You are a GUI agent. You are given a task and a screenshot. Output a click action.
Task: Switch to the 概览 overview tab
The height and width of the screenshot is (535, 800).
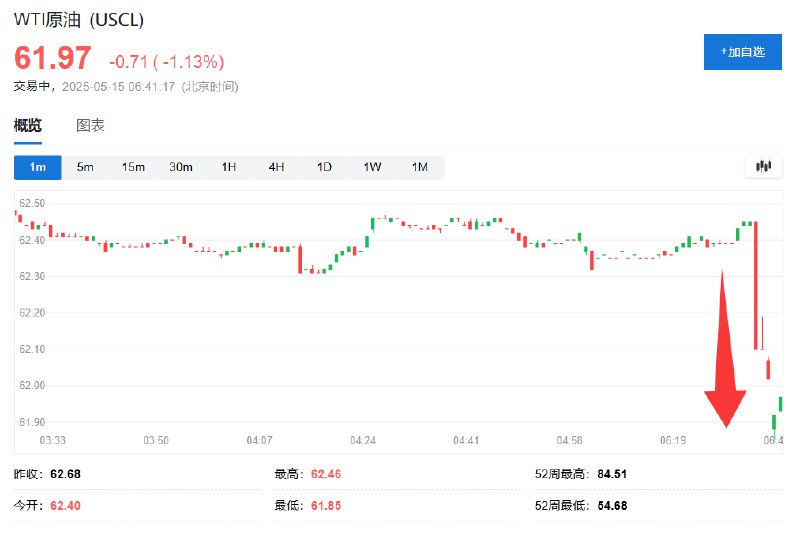click(x=28, y=125)
